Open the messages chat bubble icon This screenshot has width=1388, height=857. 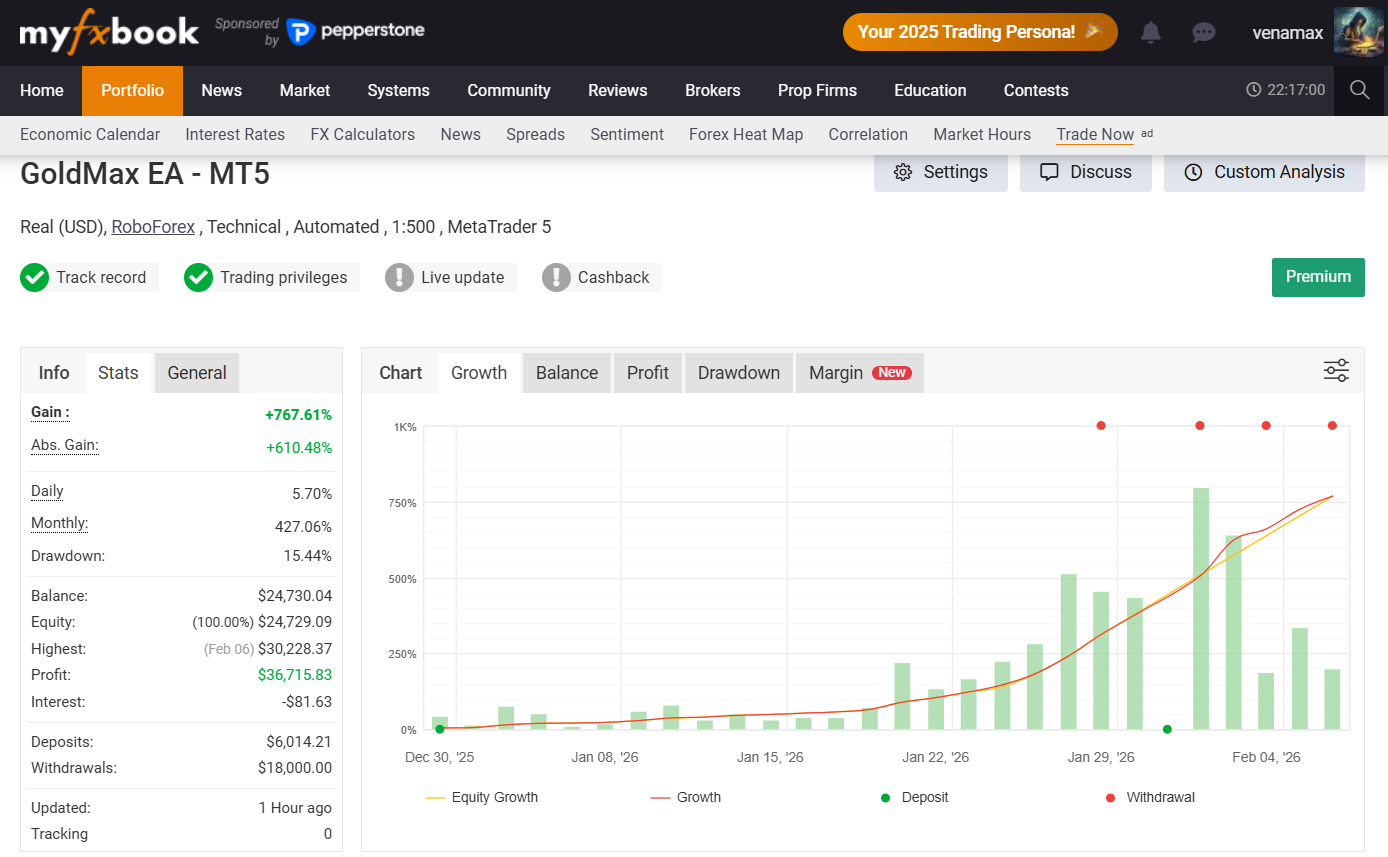(1204, 33)
